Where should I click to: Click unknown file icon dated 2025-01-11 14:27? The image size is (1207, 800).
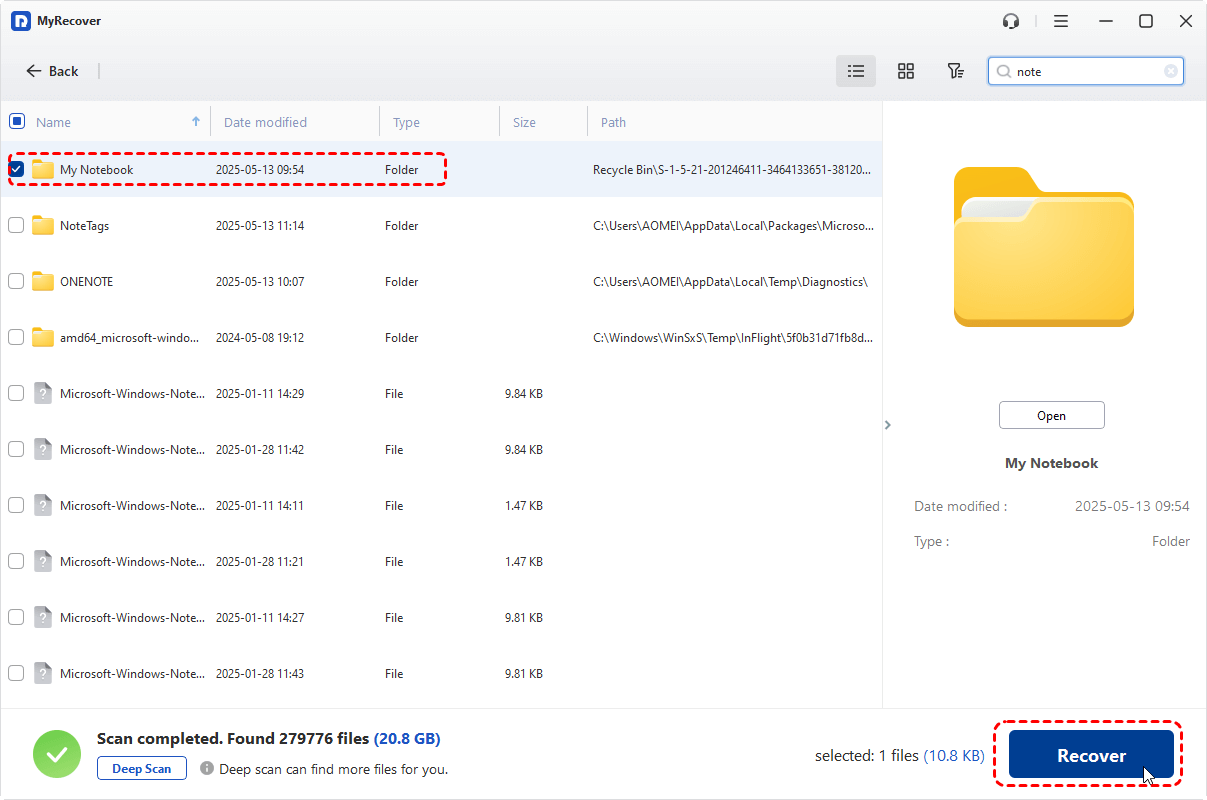[x=42, y=617]
